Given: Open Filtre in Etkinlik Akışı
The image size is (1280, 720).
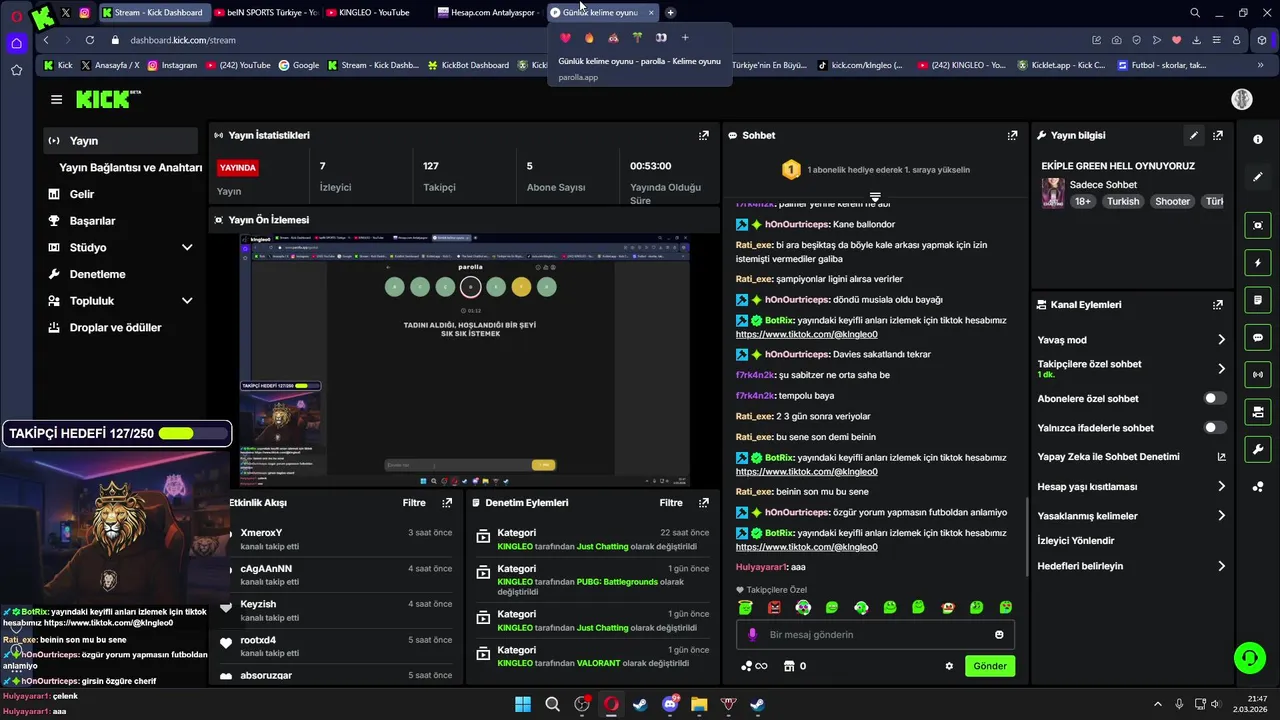Looking at the screenshot, I should point(414,503).
